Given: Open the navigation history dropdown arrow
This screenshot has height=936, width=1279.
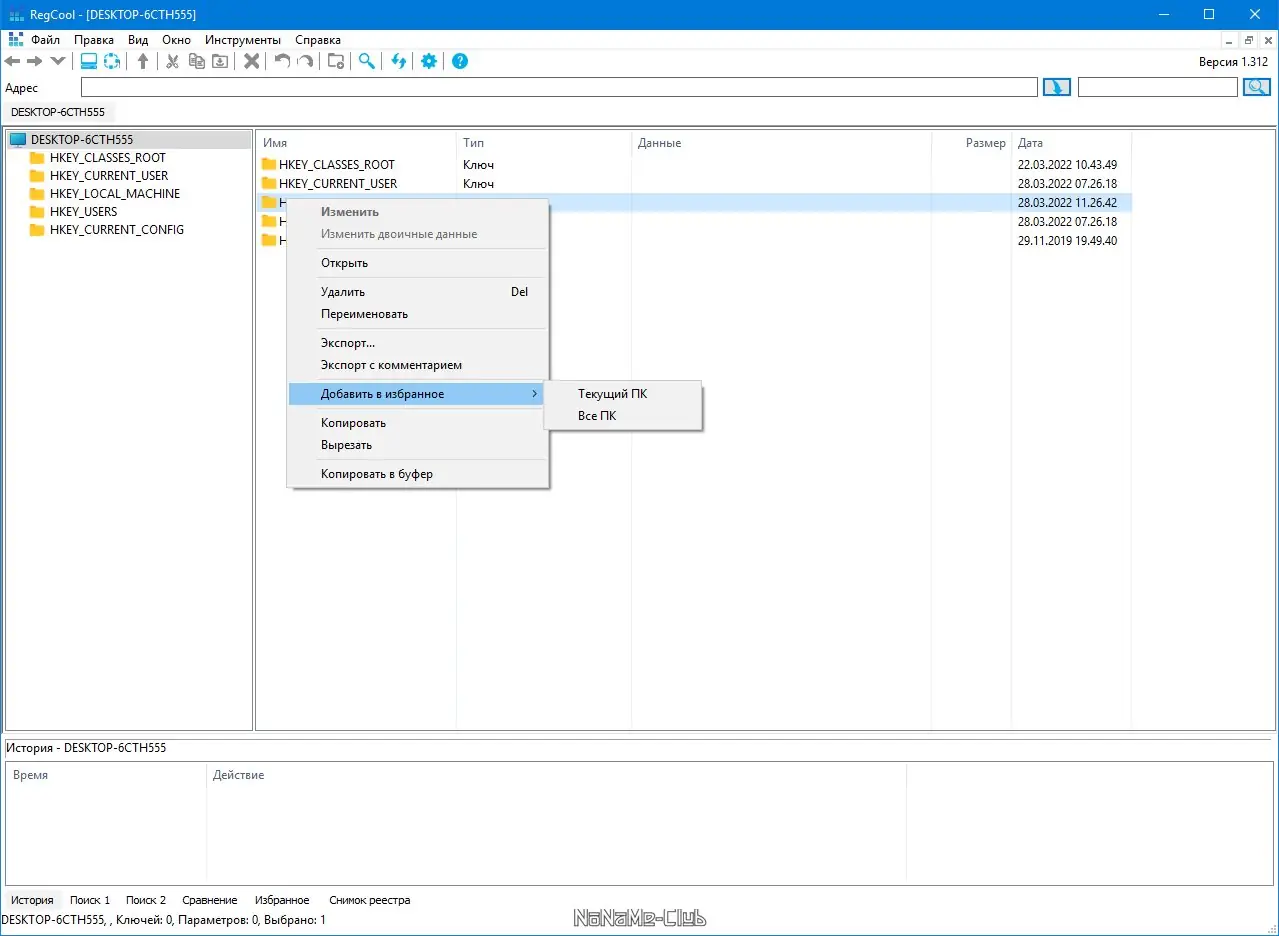Looking at the screenshot, I should click(58, 61).
